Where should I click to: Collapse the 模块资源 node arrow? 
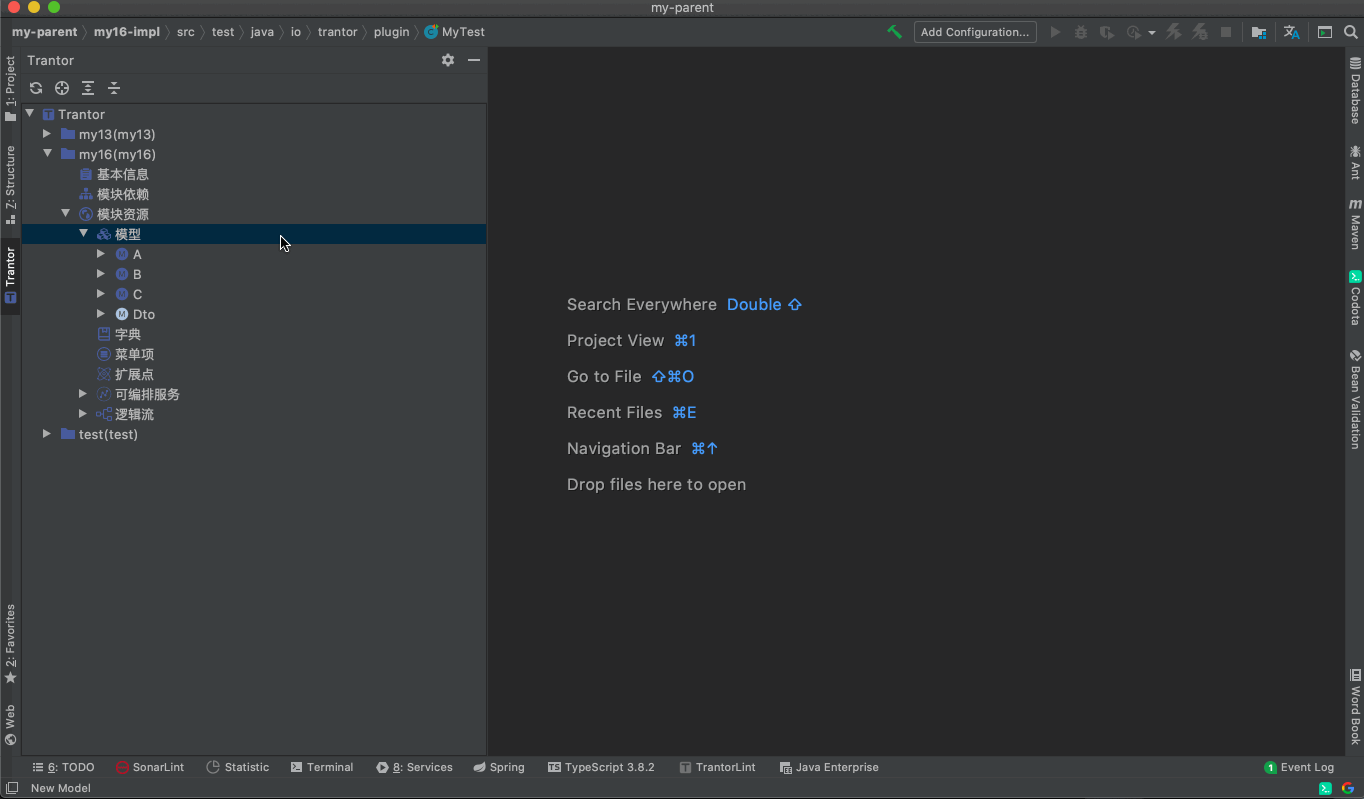(65, 214)
